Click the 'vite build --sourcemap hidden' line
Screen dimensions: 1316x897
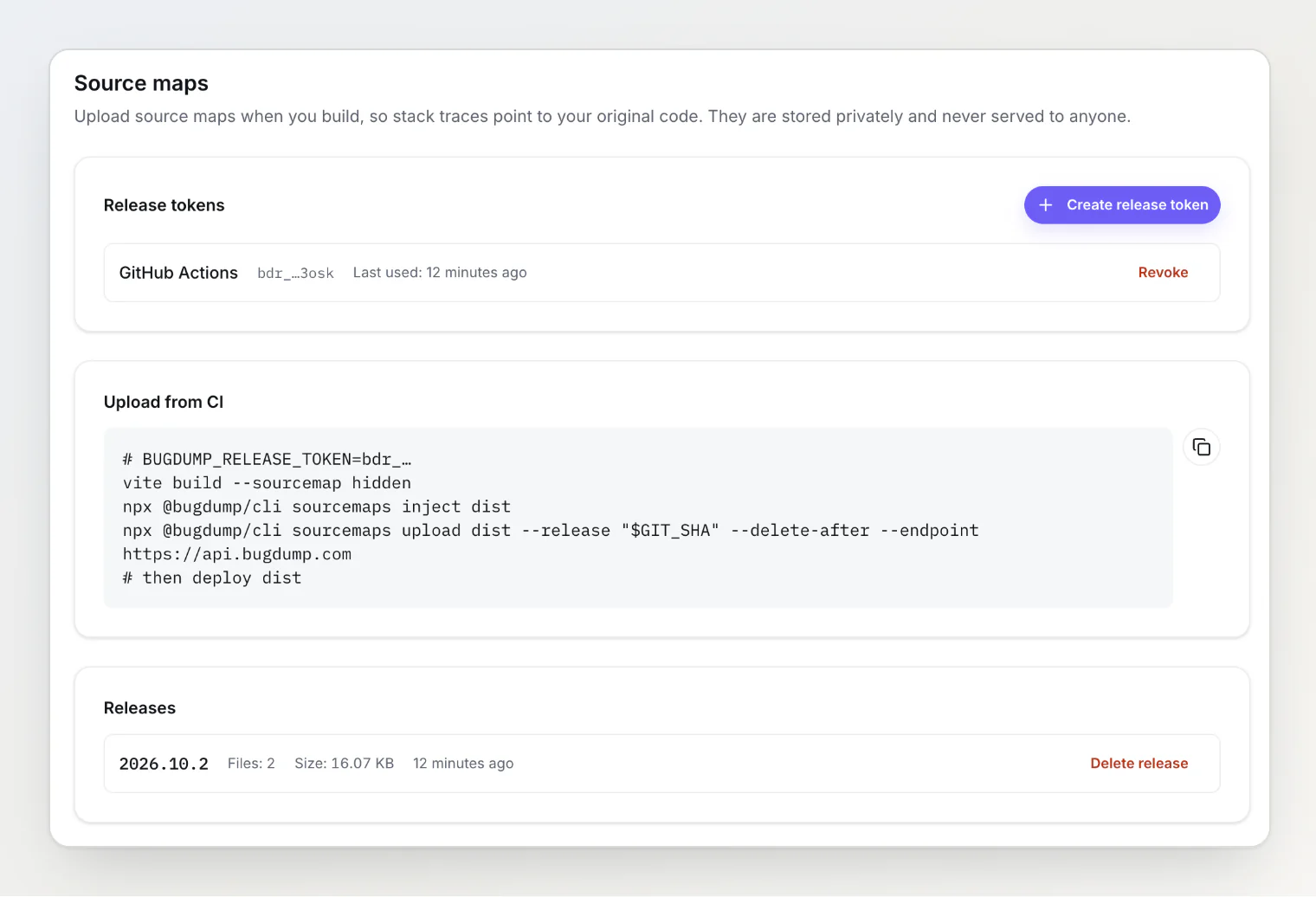coord(267,483)
